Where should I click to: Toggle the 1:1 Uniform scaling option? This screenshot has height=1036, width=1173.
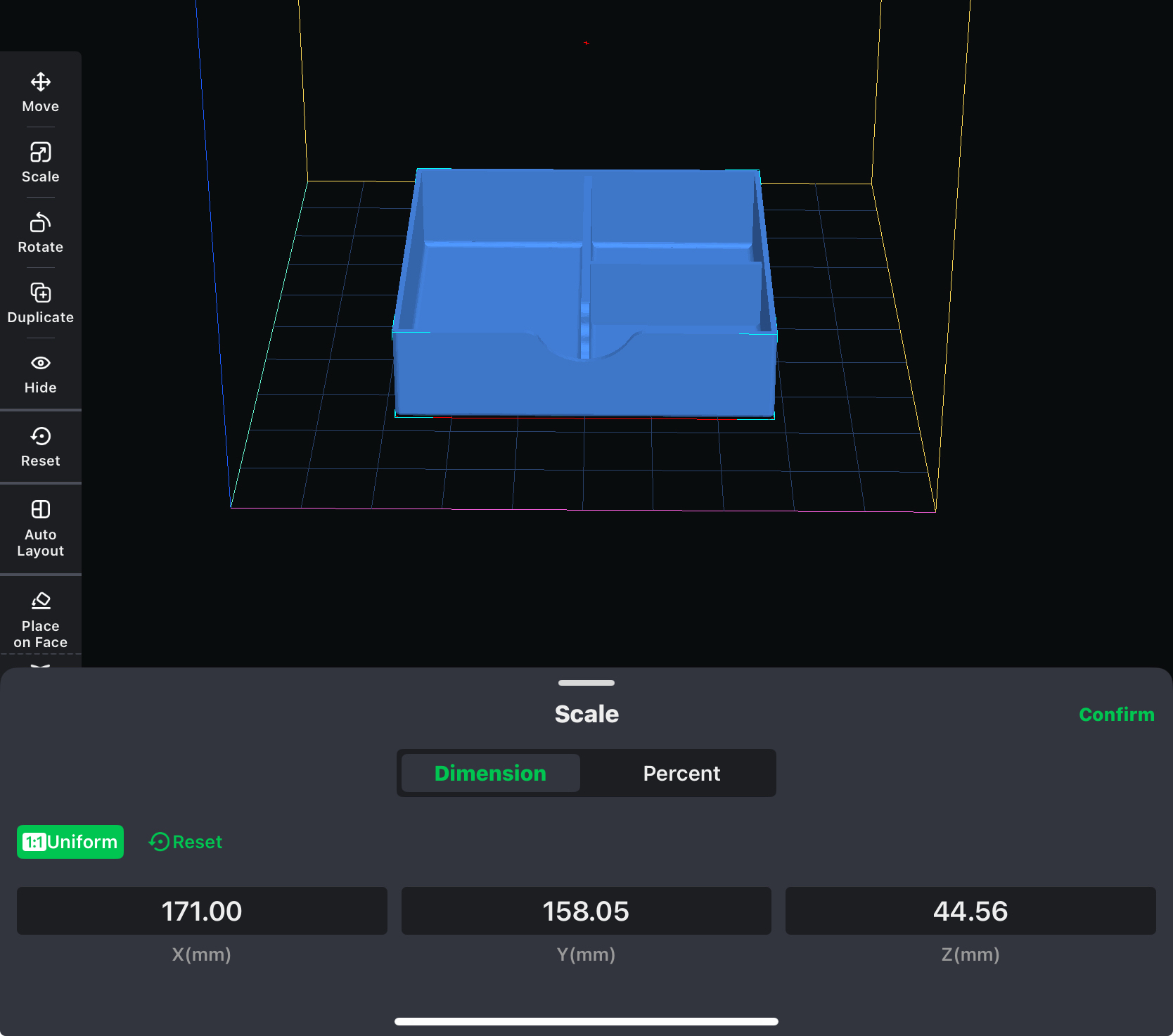70,842
